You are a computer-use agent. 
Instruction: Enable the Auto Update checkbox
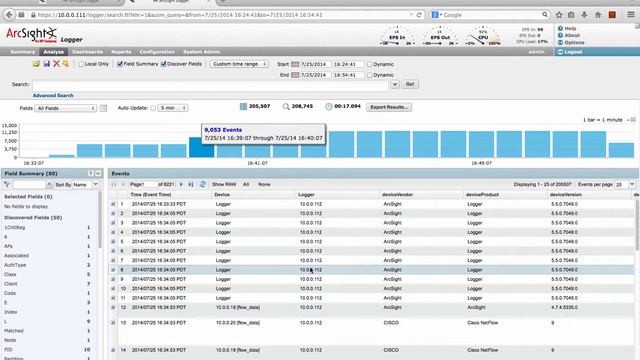tap(153, 108)
